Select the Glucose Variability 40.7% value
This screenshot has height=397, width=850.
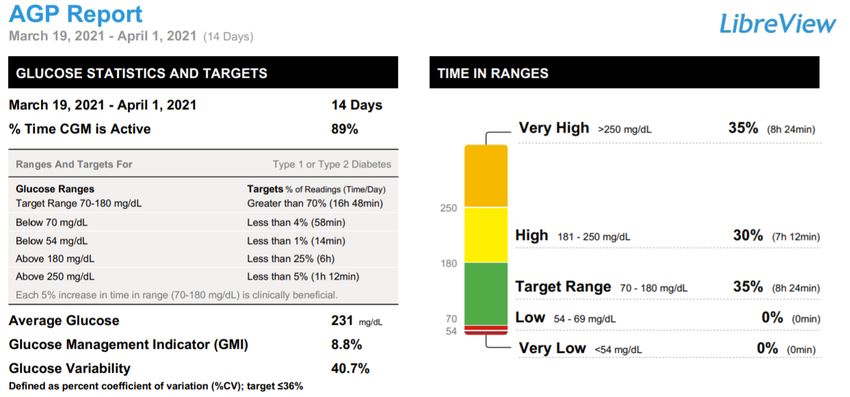[x=350, y=369]
